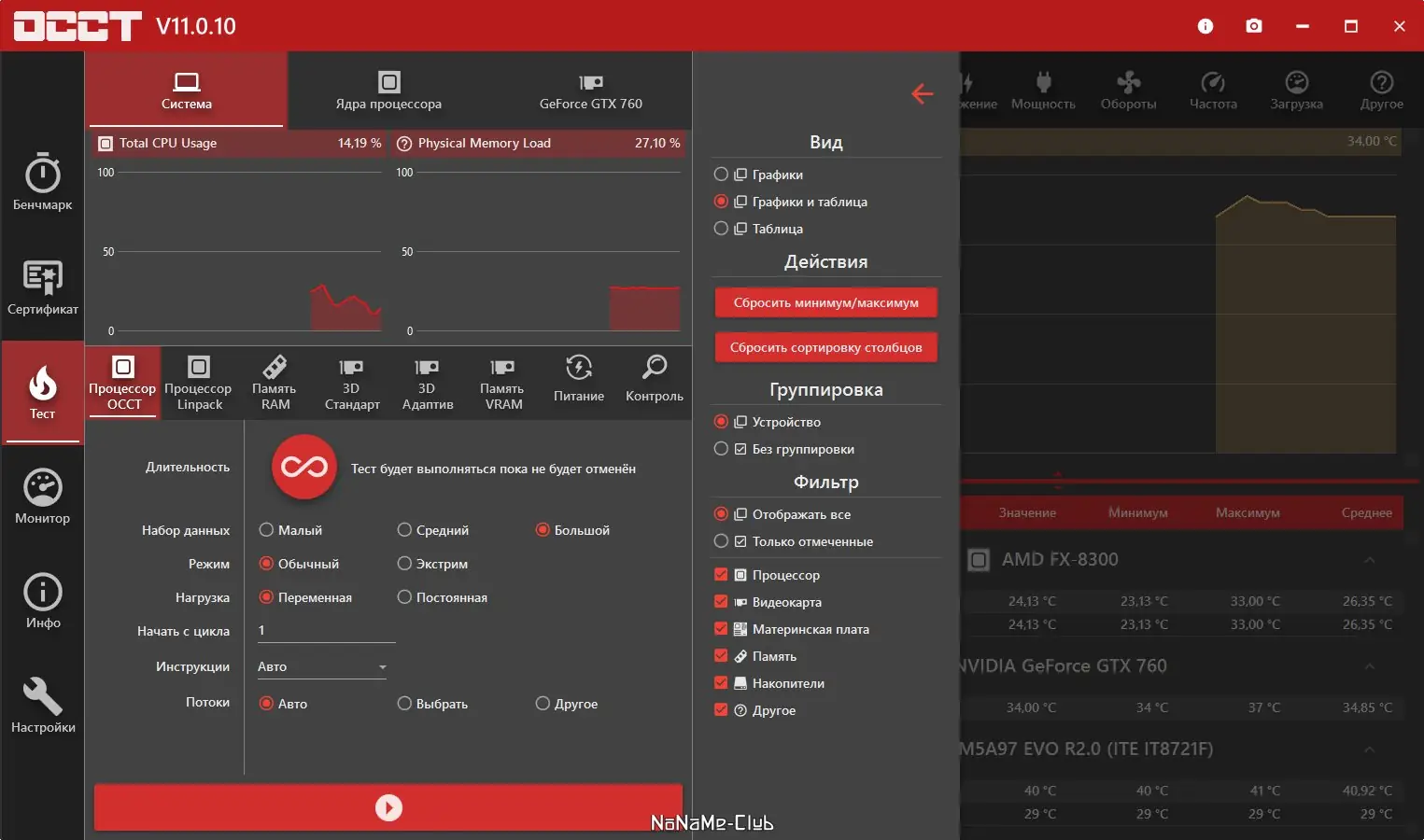
Task: Go to the Тест section
Action: (42, 391)
